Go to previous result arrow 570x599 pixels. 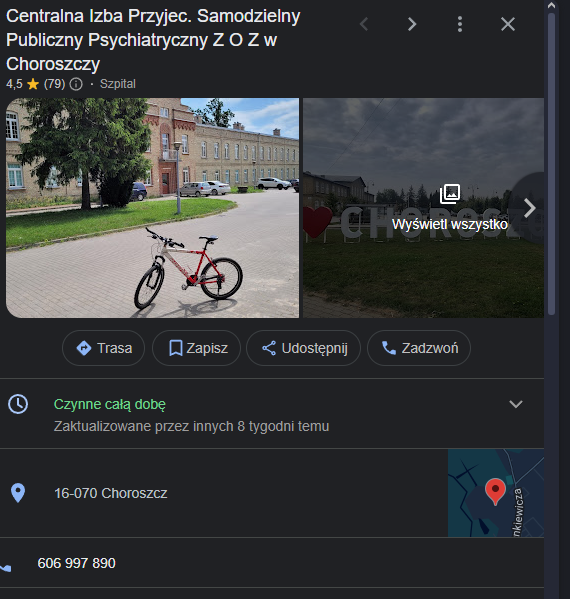point(364,24)
